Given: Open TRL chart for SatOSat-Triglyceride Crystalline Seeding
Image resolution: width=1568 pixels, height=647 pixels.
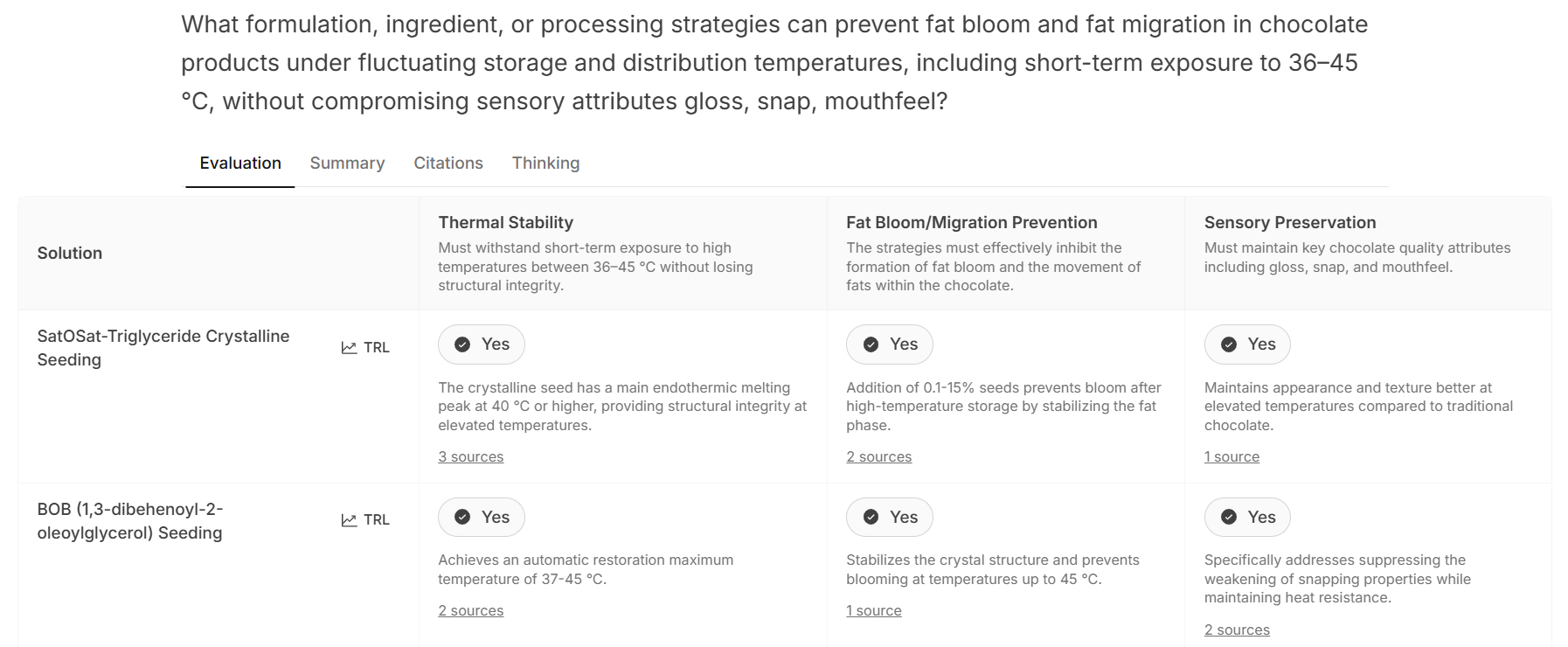Looking at the screenshot, I should 365,347.
